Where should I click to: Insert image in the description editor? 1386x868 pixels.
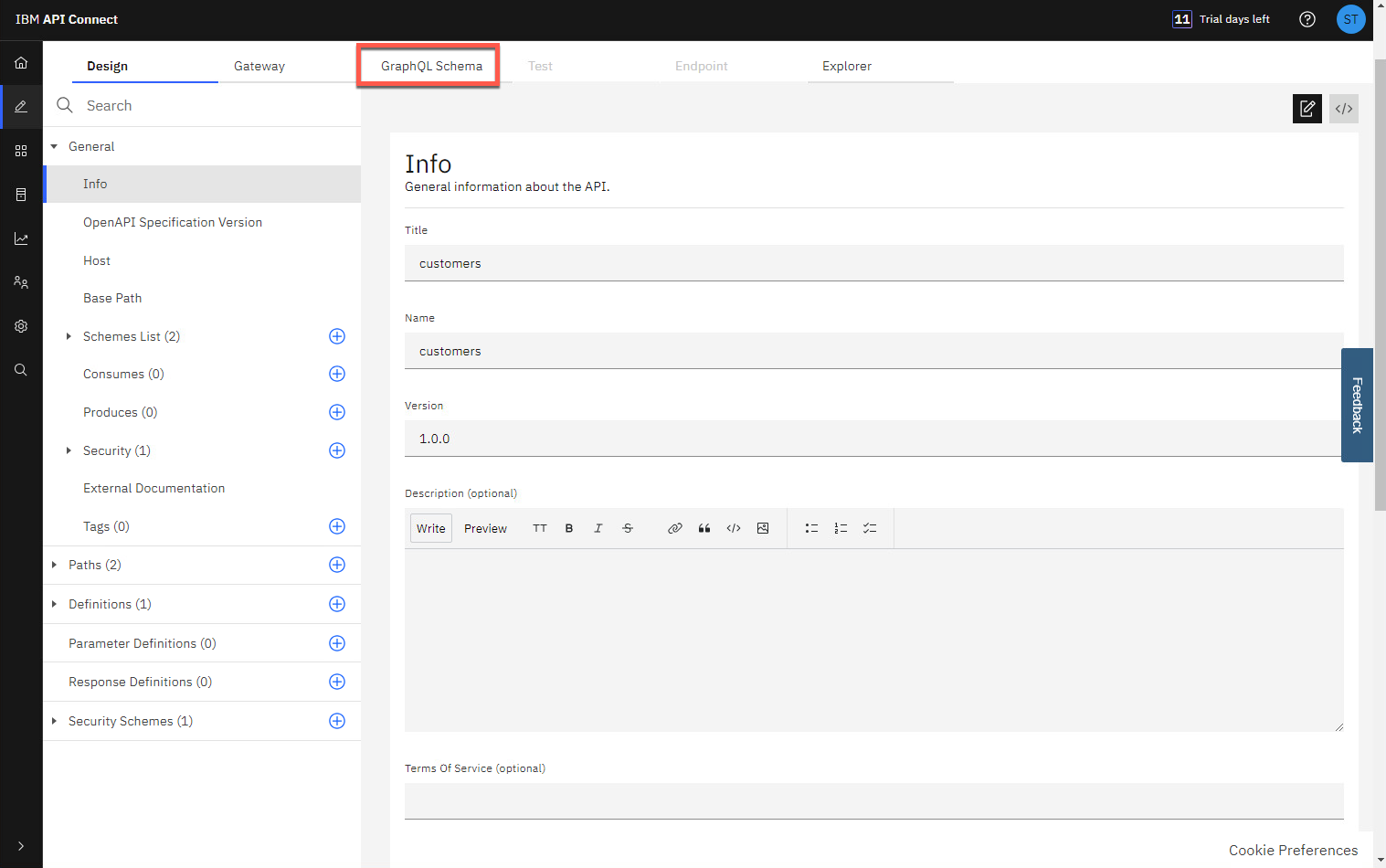(x=763, y=528)
